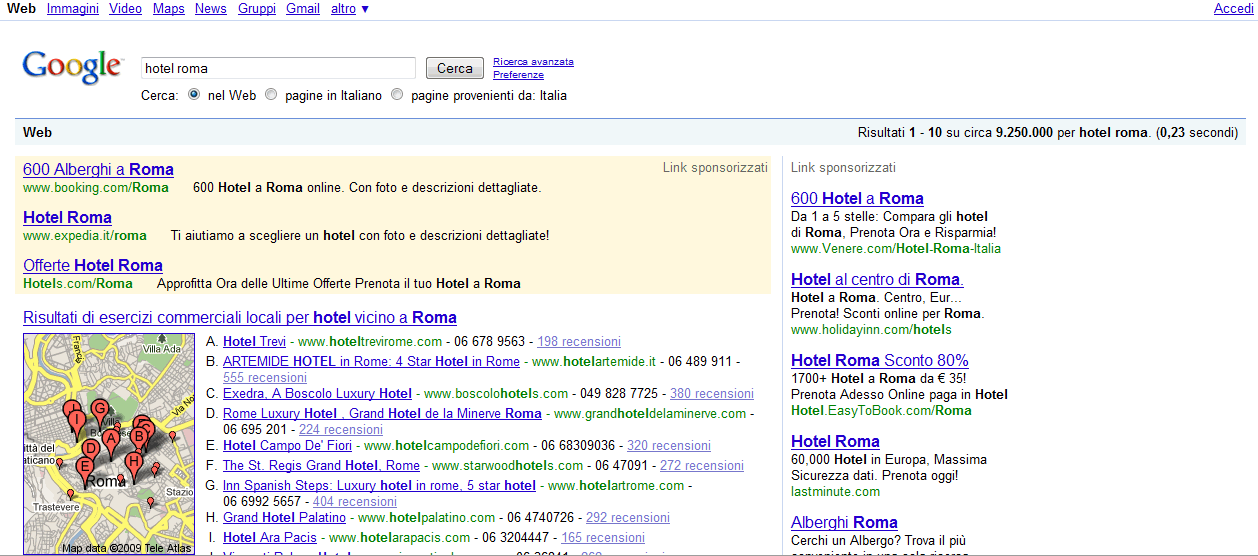Open Hotel Trevi result
Image resolution: width=1258 pixels, height=556 pixels.
point(254,342)
